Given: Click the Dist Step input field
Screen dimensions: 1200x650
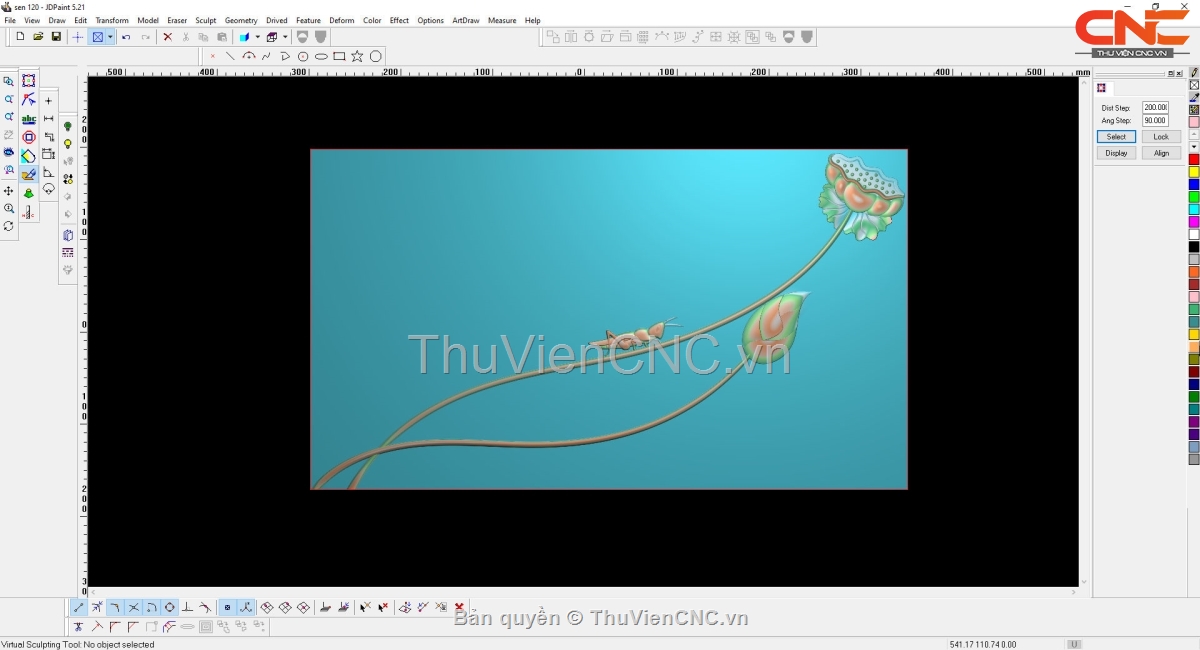Looking at the screenshot, I should pos(1155,107).
